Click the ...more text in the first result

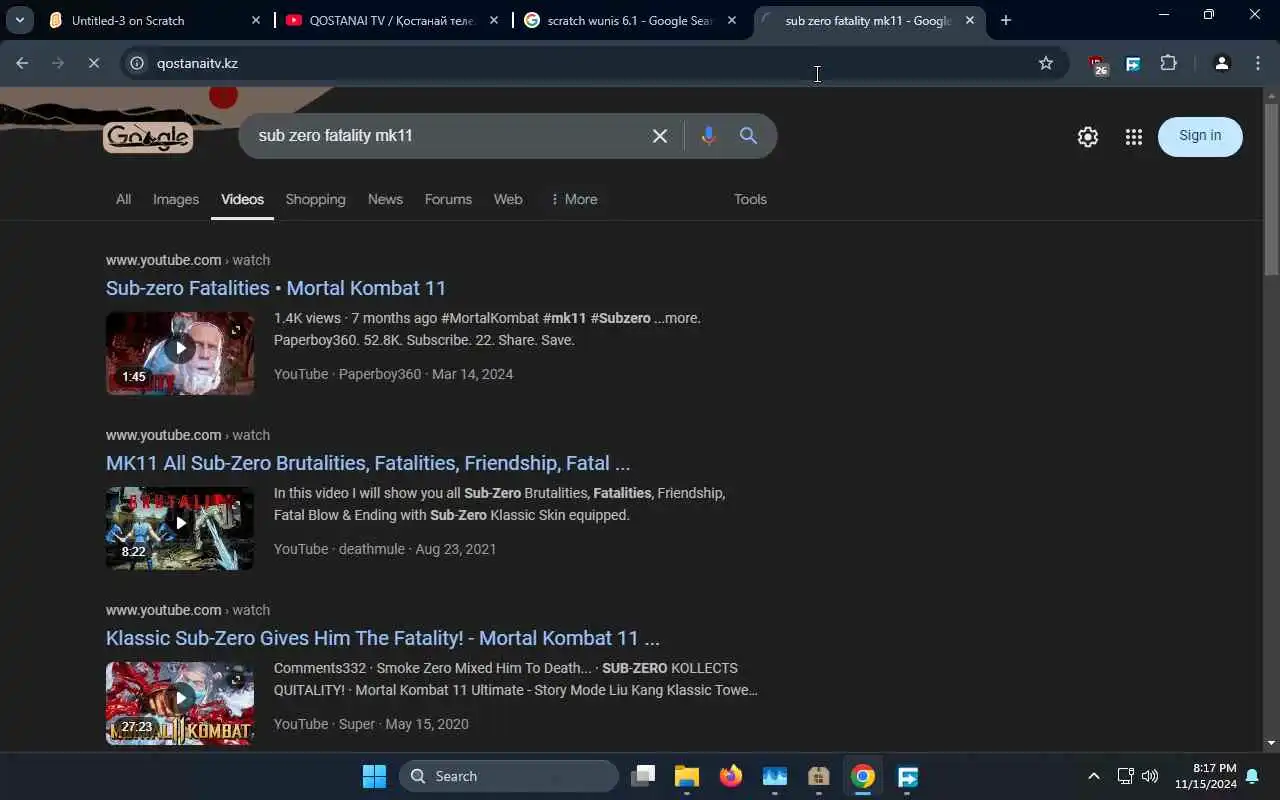pyautogui.click(x=677, y=318)
